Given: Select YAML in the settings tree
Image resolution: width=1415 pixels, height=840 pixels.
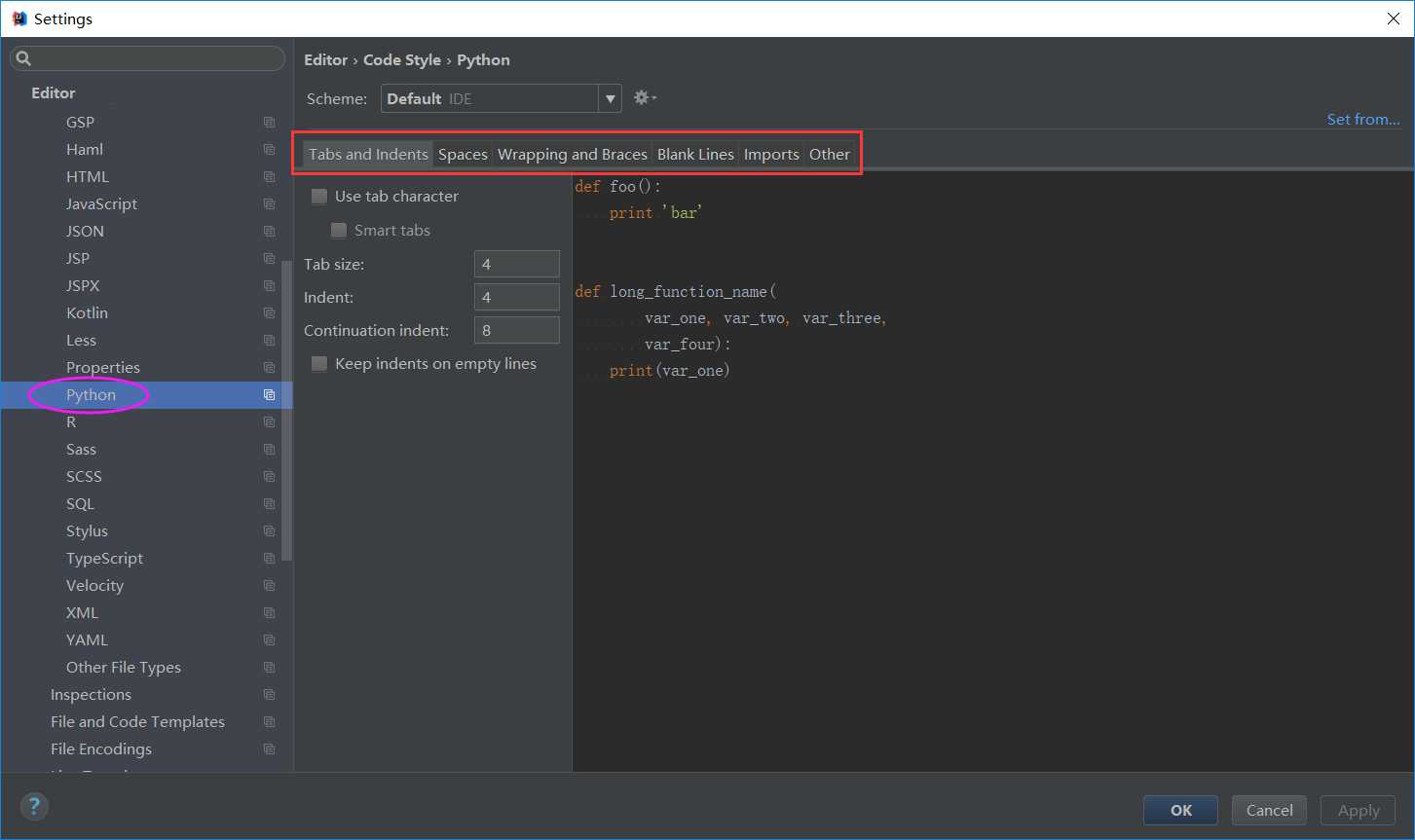Looking at the screenshot, I should pos(87,640).
